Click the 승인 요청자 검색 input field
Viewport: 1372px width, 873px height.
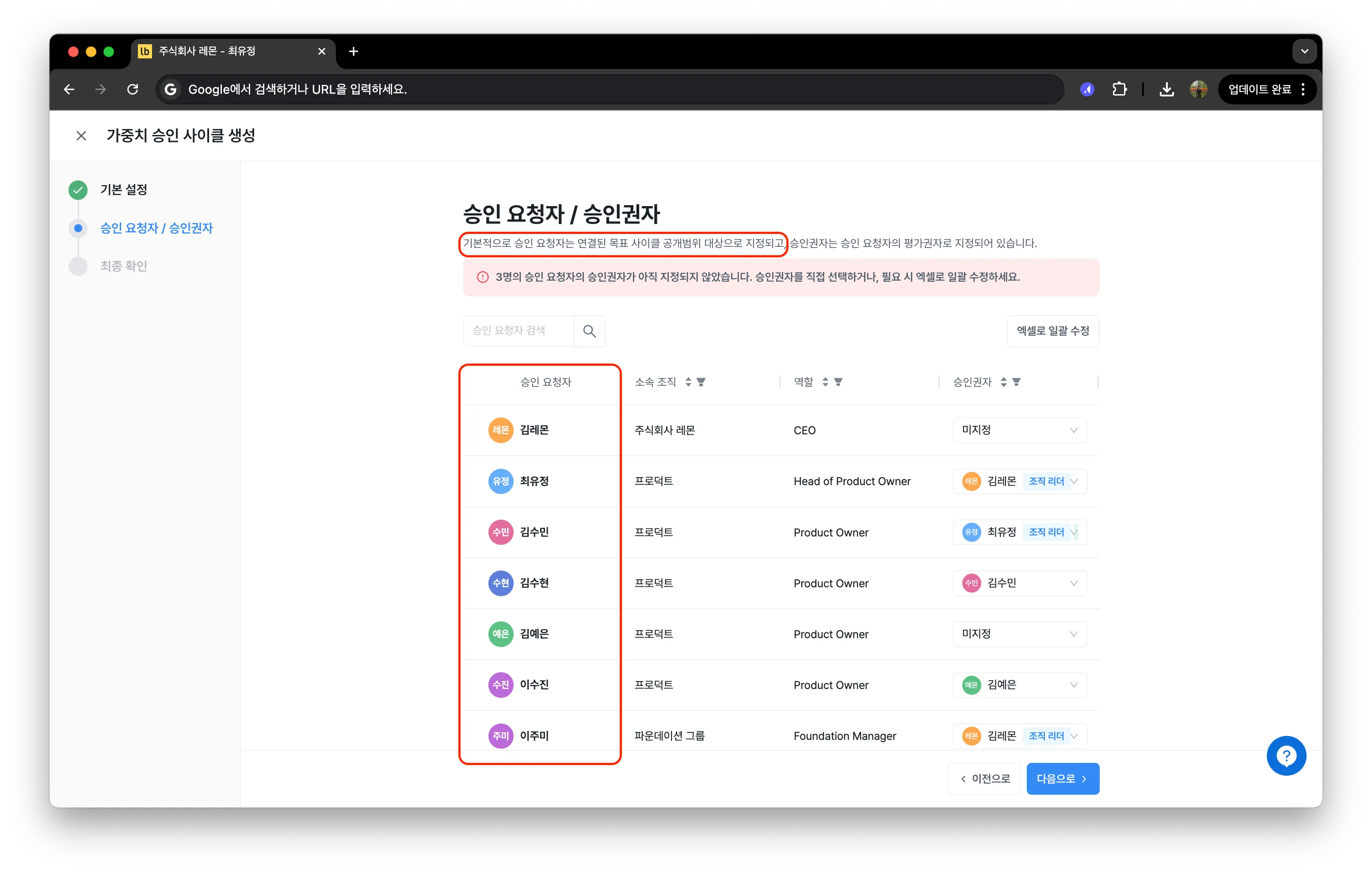pos(518,331)
